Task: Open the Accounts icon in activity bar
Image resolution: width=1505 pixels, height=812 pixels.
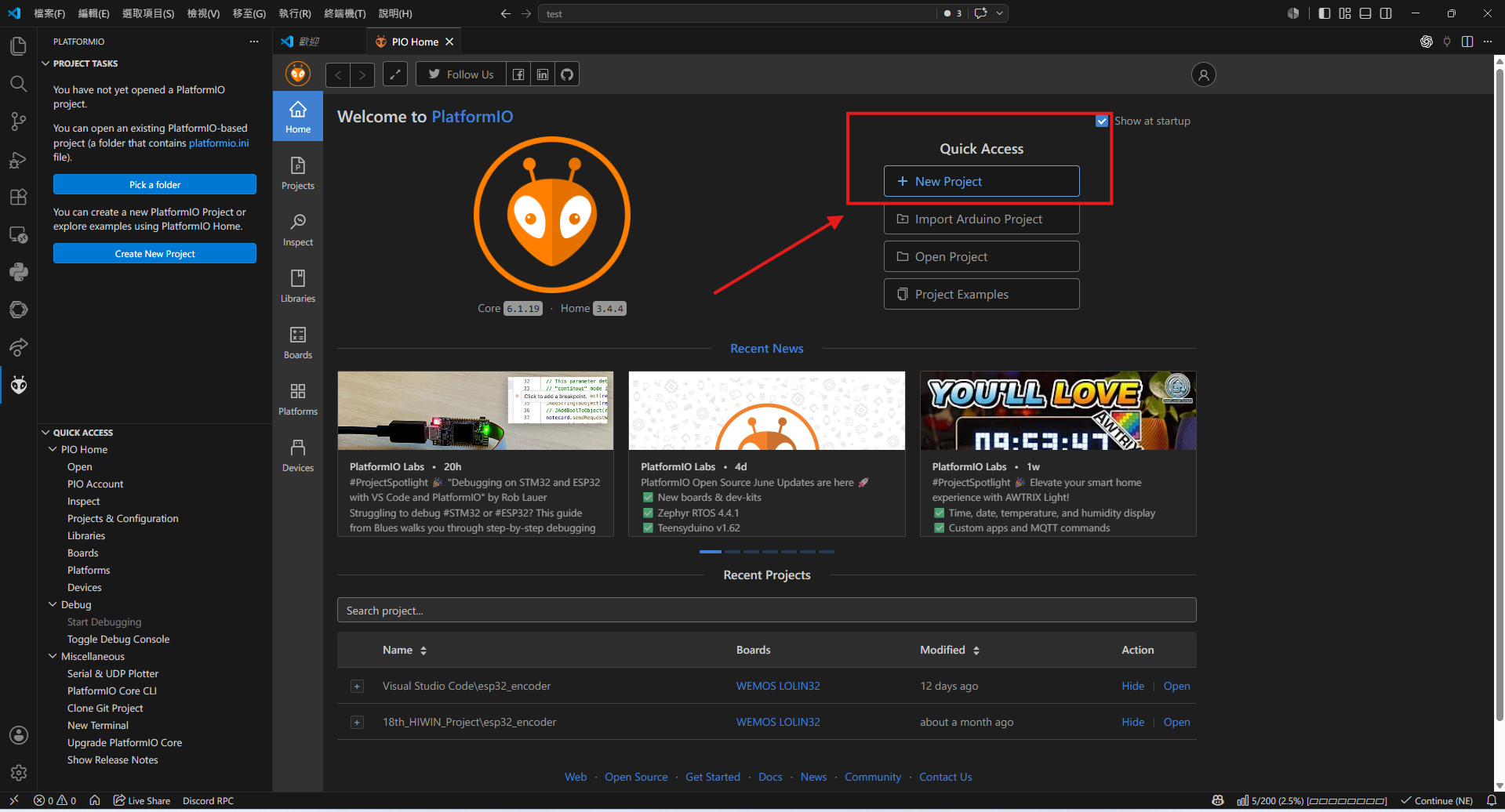Action: tap(19, 735)
